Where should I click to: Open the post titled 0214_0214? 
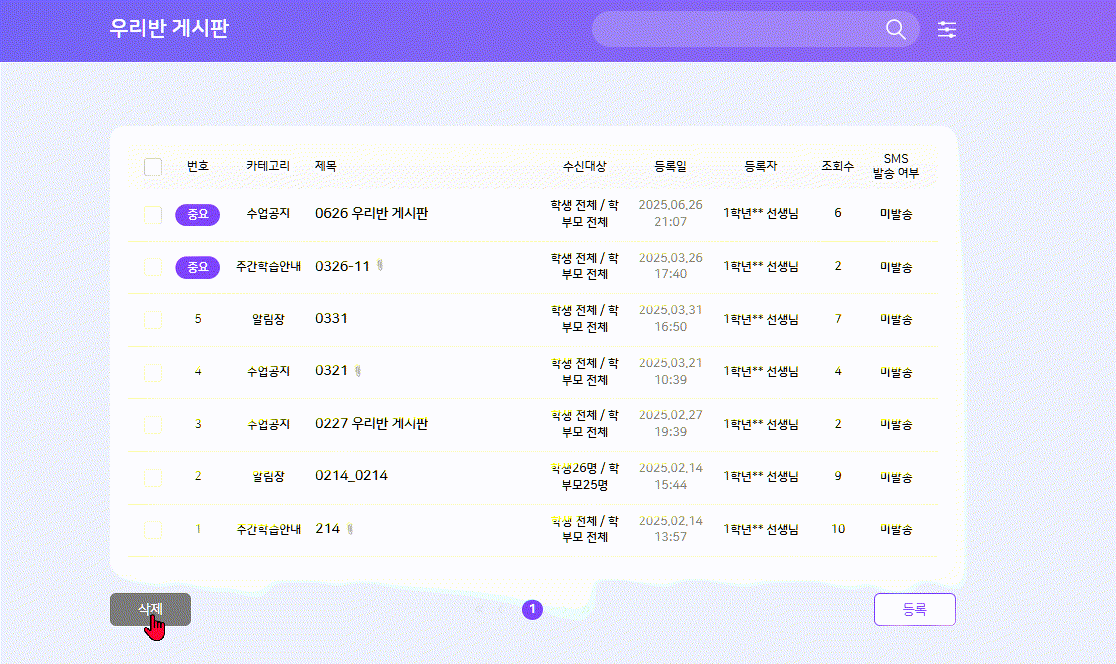[x=351, y=476]
